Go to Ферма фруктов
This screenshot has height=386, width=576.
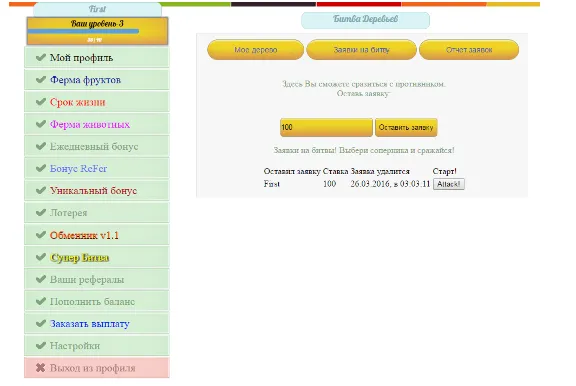click(97, 80)
